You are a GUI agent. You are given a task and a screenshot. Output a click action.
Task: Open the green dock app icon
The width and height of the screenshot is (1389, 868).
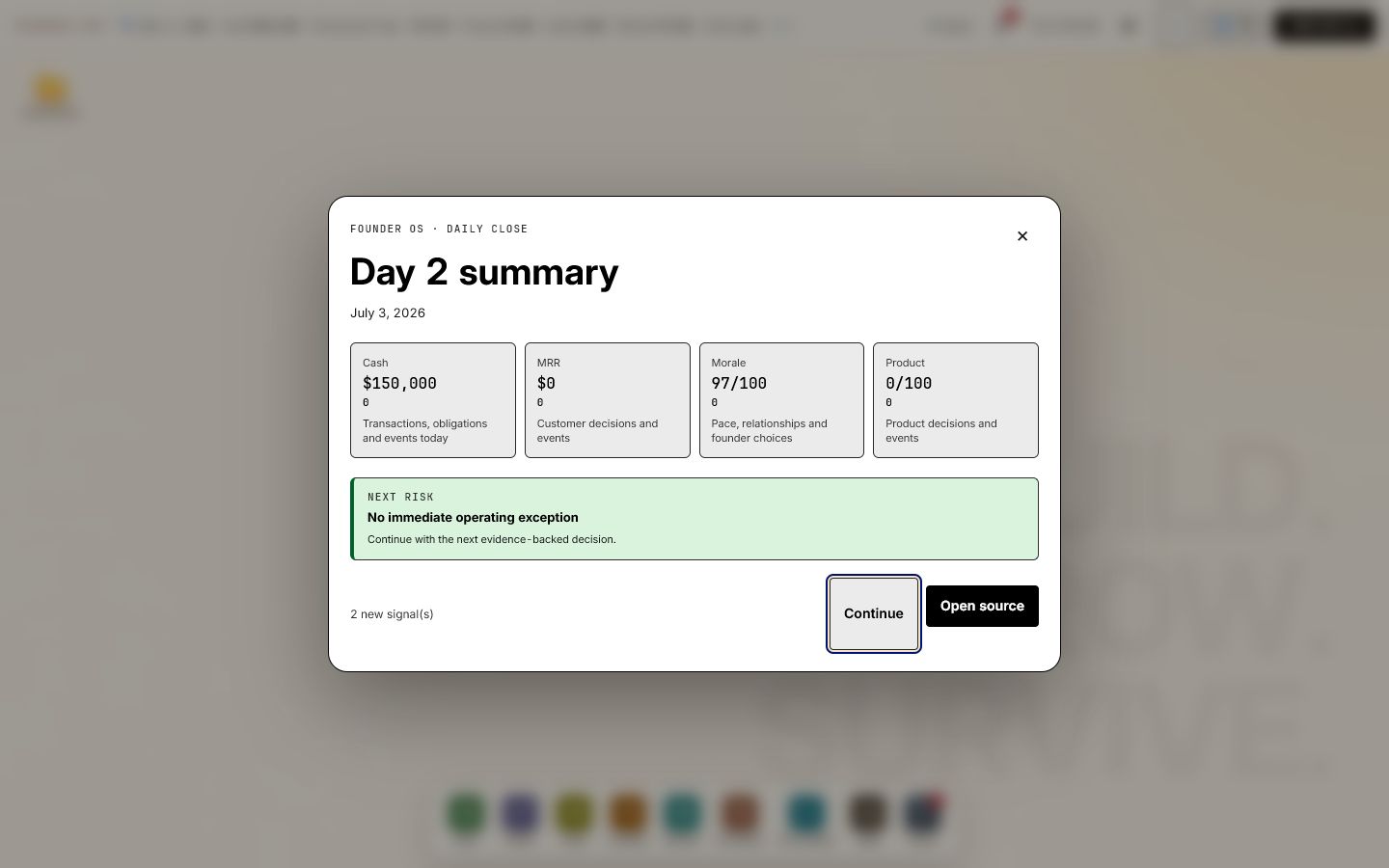pos(466,814)
